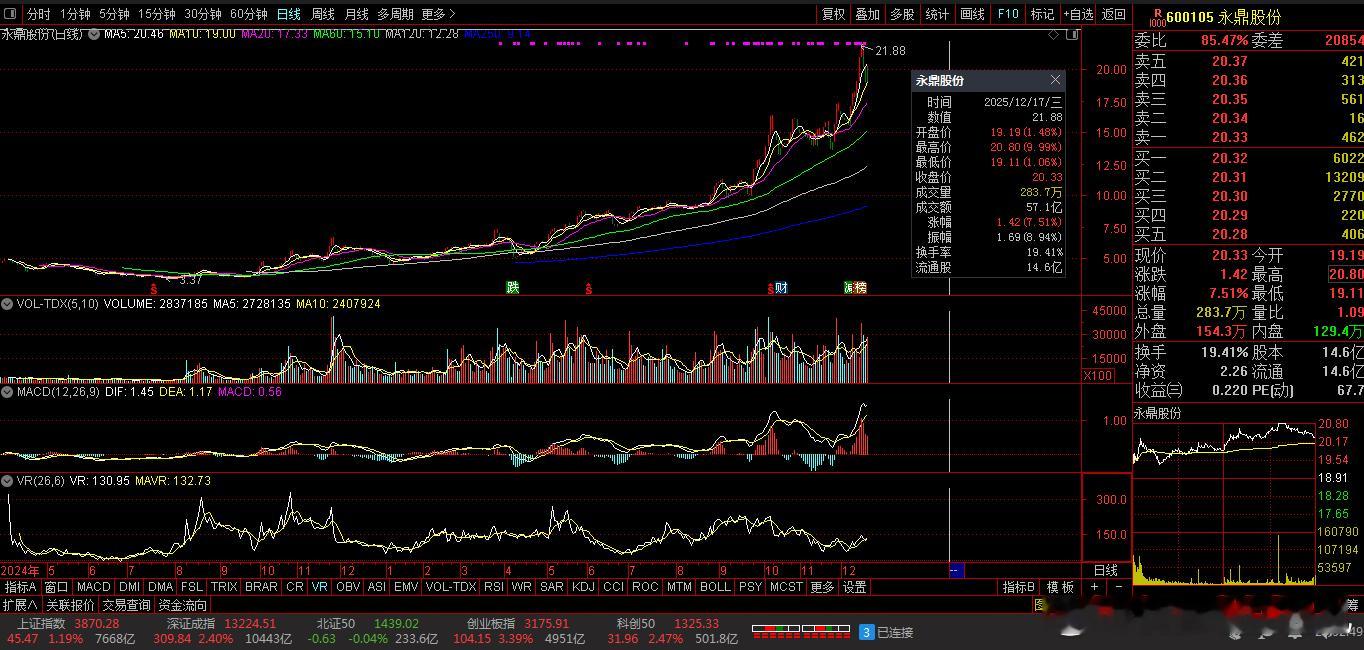This screenshot has height=650, width=1364.
Task: Choose the CR indicator tab
Action: pos(295,587)
